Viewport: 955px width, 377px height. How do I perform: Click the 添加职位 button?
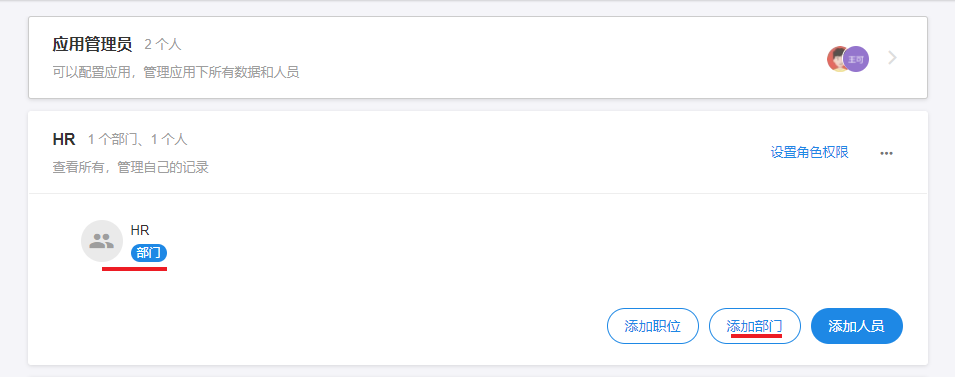point(652,326)
